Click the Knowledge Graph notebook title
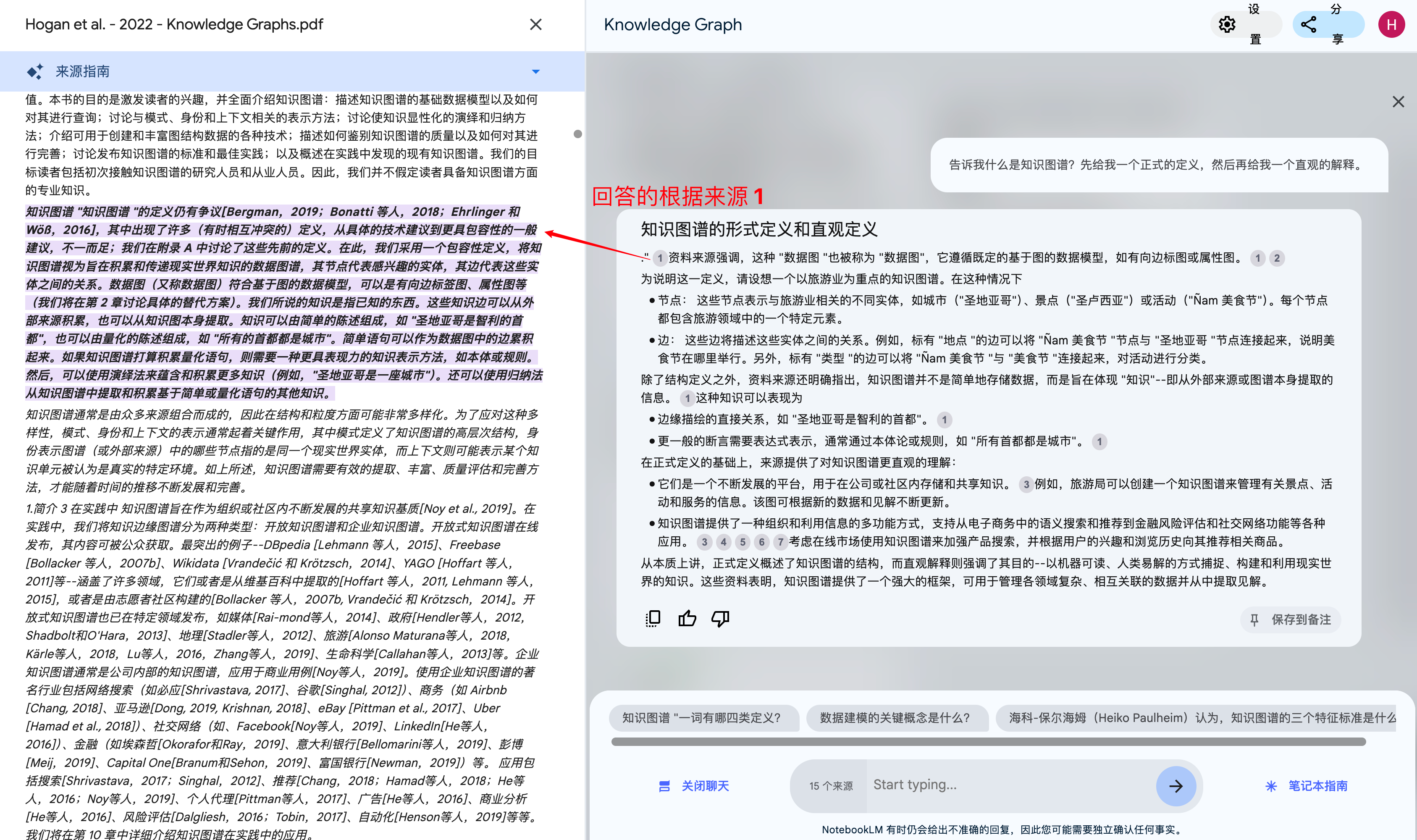Image resolution: width=1417 pixels, height=840 pixels. [672, 24]
